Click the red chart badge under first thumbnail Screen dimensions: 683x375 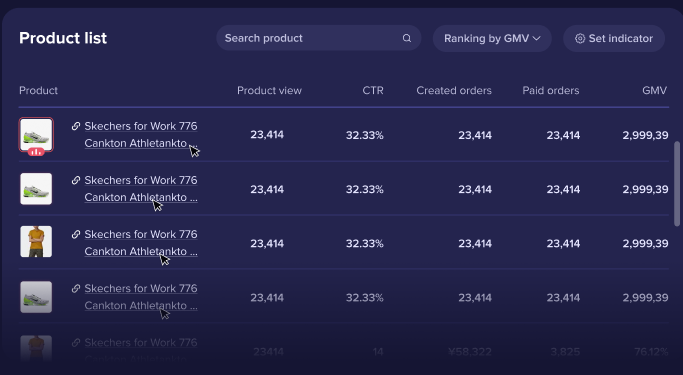(x=36, y=152)
